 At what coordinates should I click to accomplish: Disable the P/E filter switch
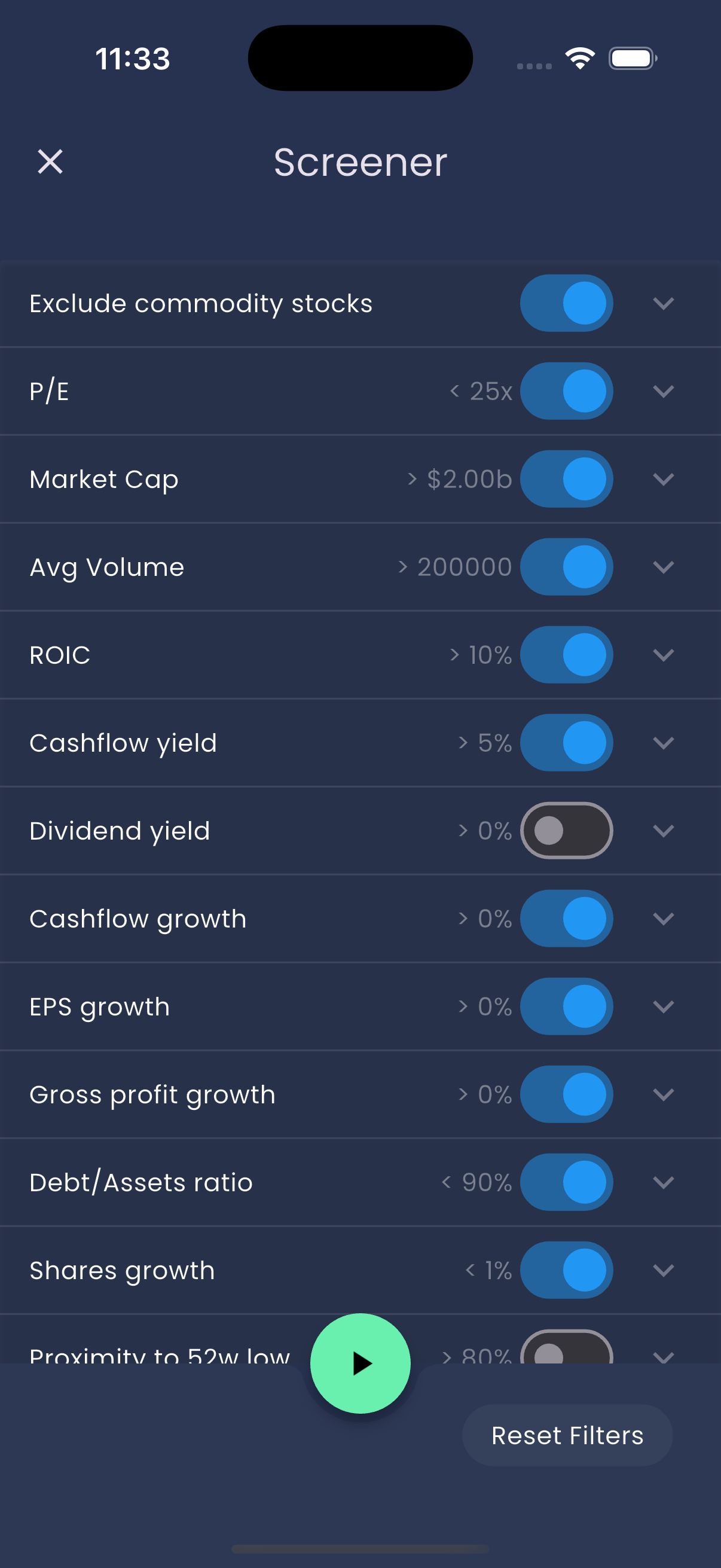pyautogui.click(x=566, y=391)
